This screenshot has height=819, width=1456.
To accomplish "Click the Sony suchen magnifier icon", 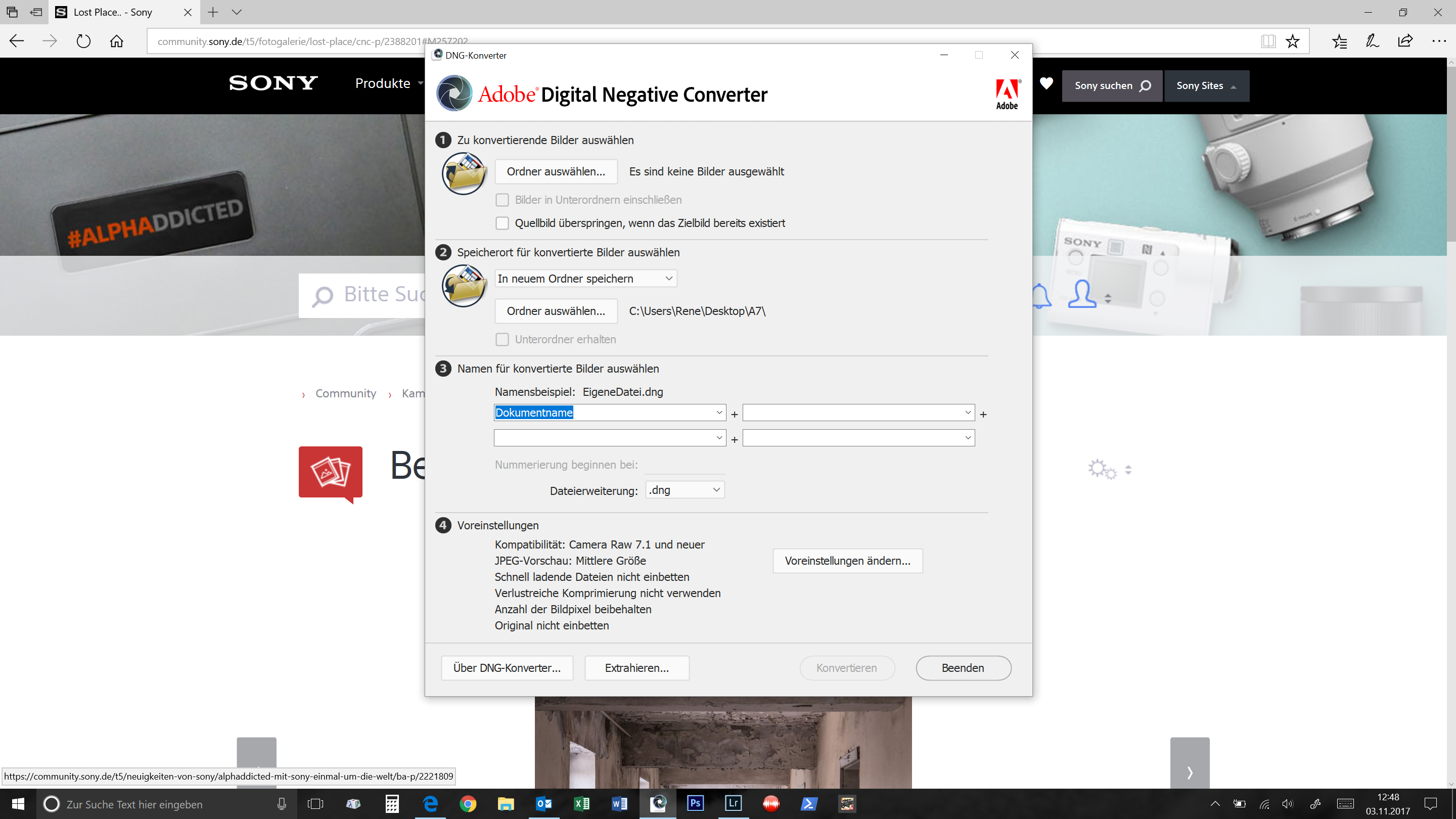I will (1145, 86).
